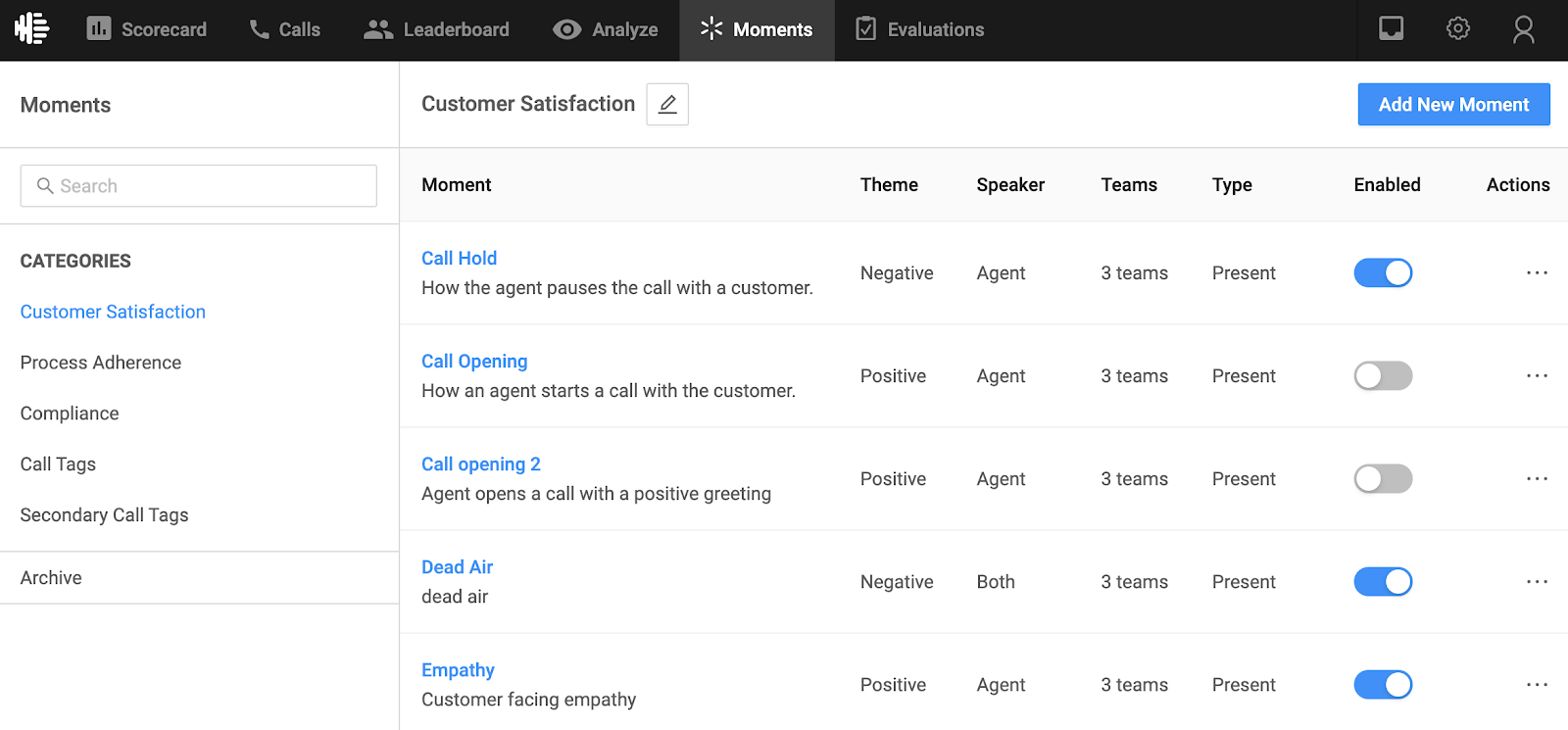Open the inbox icon in the top bar

point(1391,29)
